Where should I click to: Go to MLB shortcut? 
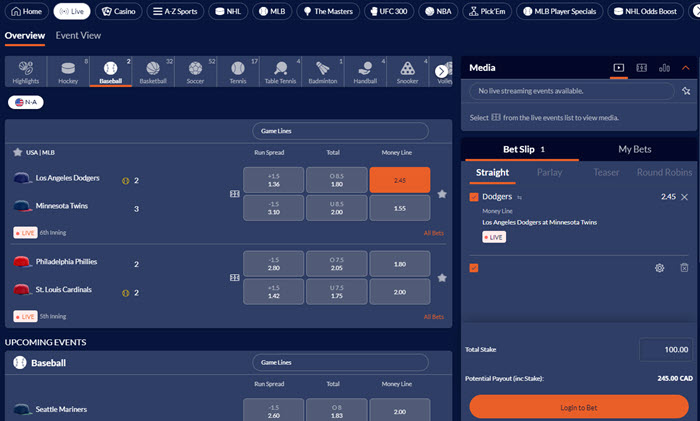pos(272,11)
